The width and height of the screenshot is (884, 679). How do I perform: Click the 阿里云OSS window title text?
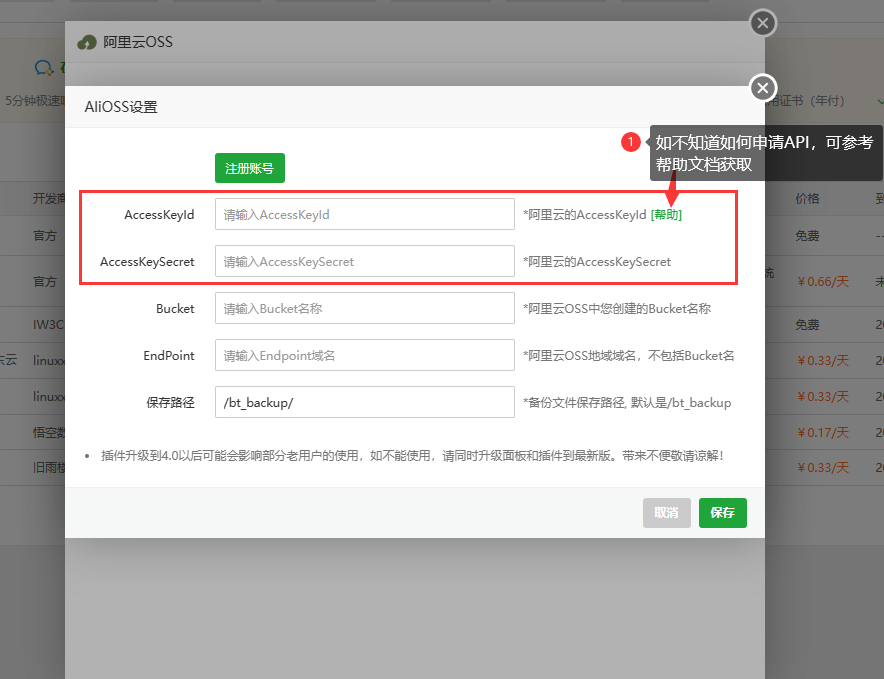pyautogui.click(x=138, y=42)
